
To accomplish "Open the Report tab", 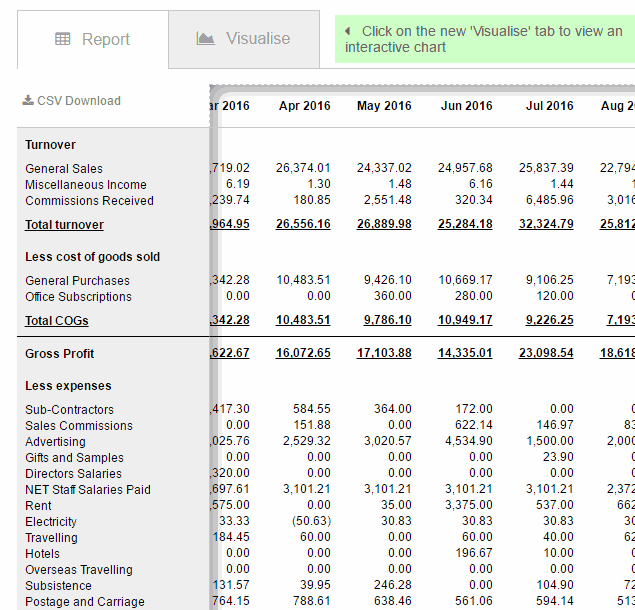I will (93, 40).
